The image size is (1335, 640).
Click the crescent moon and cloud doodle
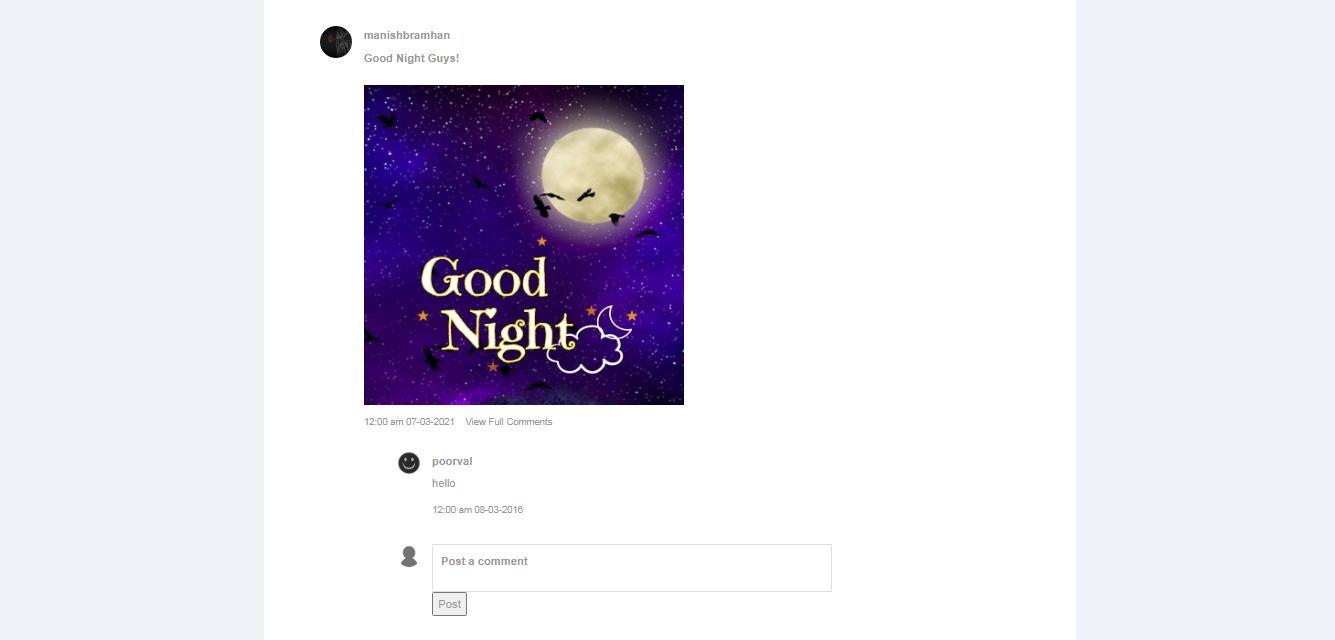592,339
